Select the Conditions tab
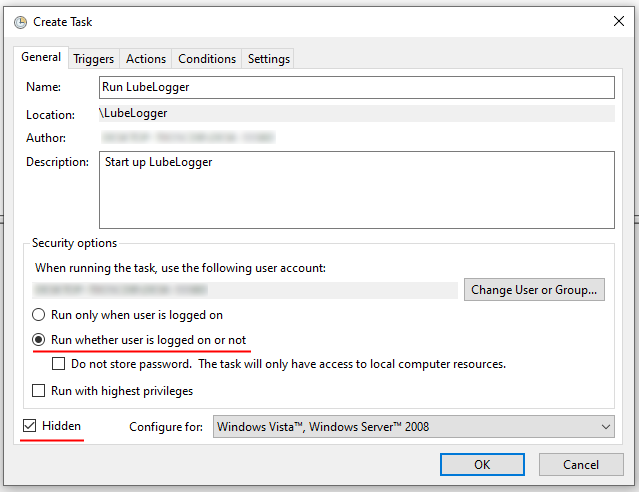The width and height of the screenshot is (639, 492). [207, 59]
